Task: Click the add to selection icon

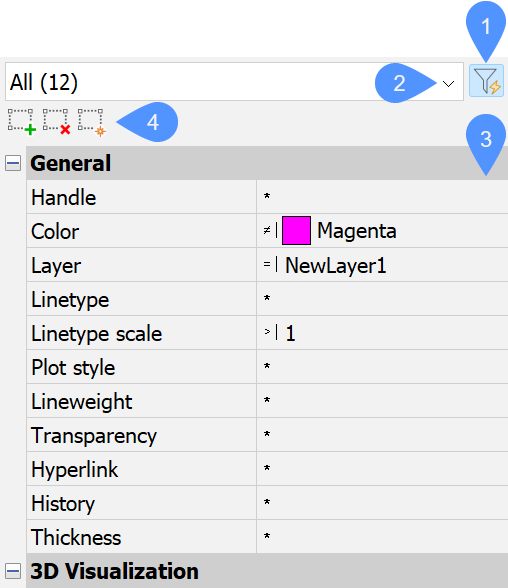Action: pyautogui.click(x=22, y=122)
